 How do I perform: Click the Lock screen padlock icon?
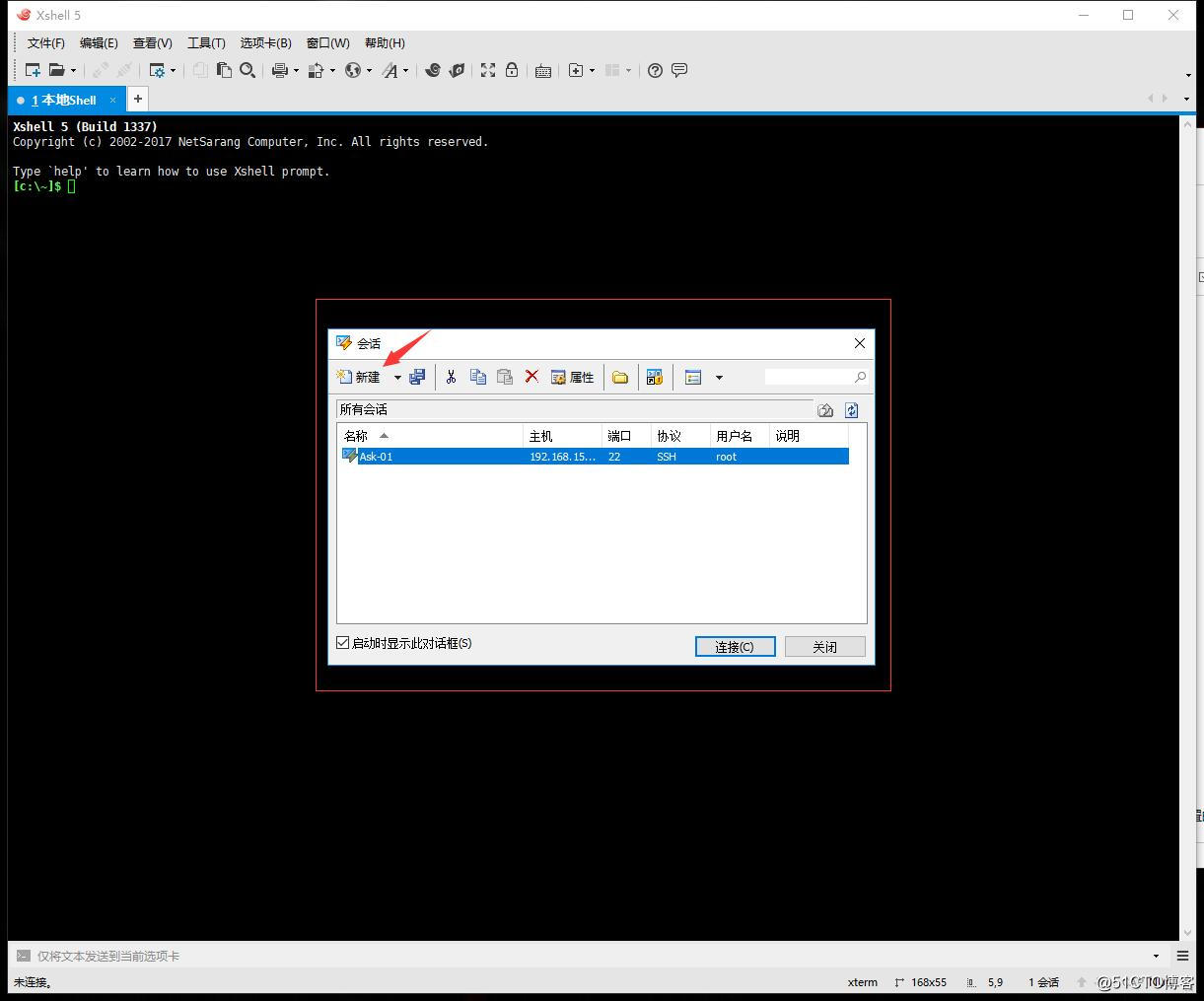[x=512, y=70]
